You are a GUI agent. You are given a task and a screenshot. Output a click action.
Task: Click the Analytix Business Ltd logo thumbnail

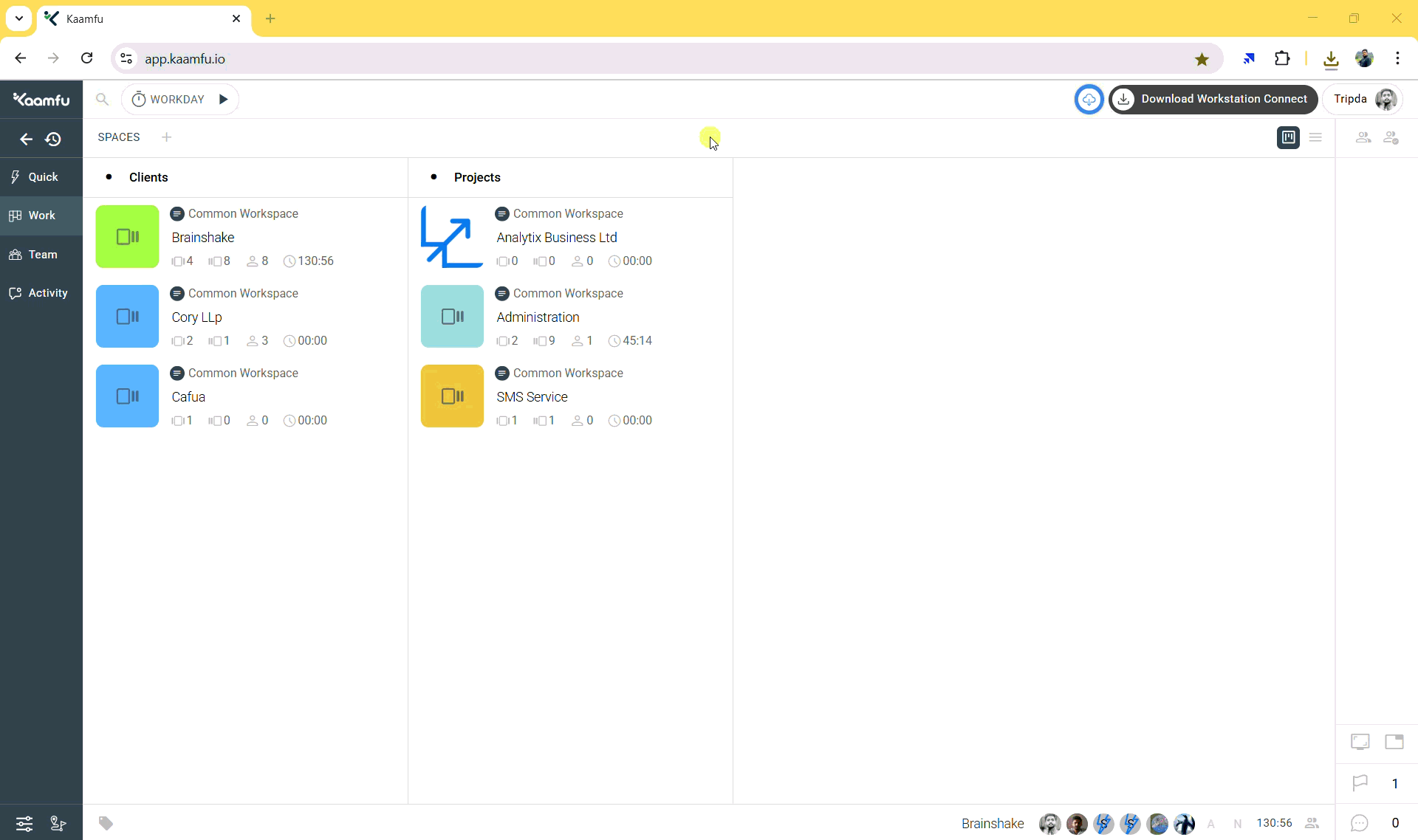click(452, 237)
